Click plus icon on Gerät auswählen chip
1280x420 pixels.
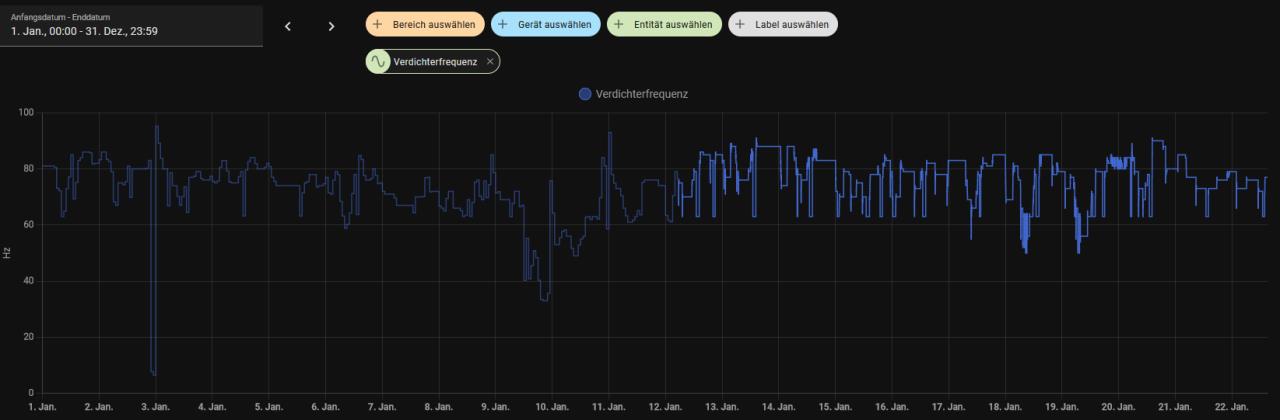pyautogui.click(x=503, y=24)
